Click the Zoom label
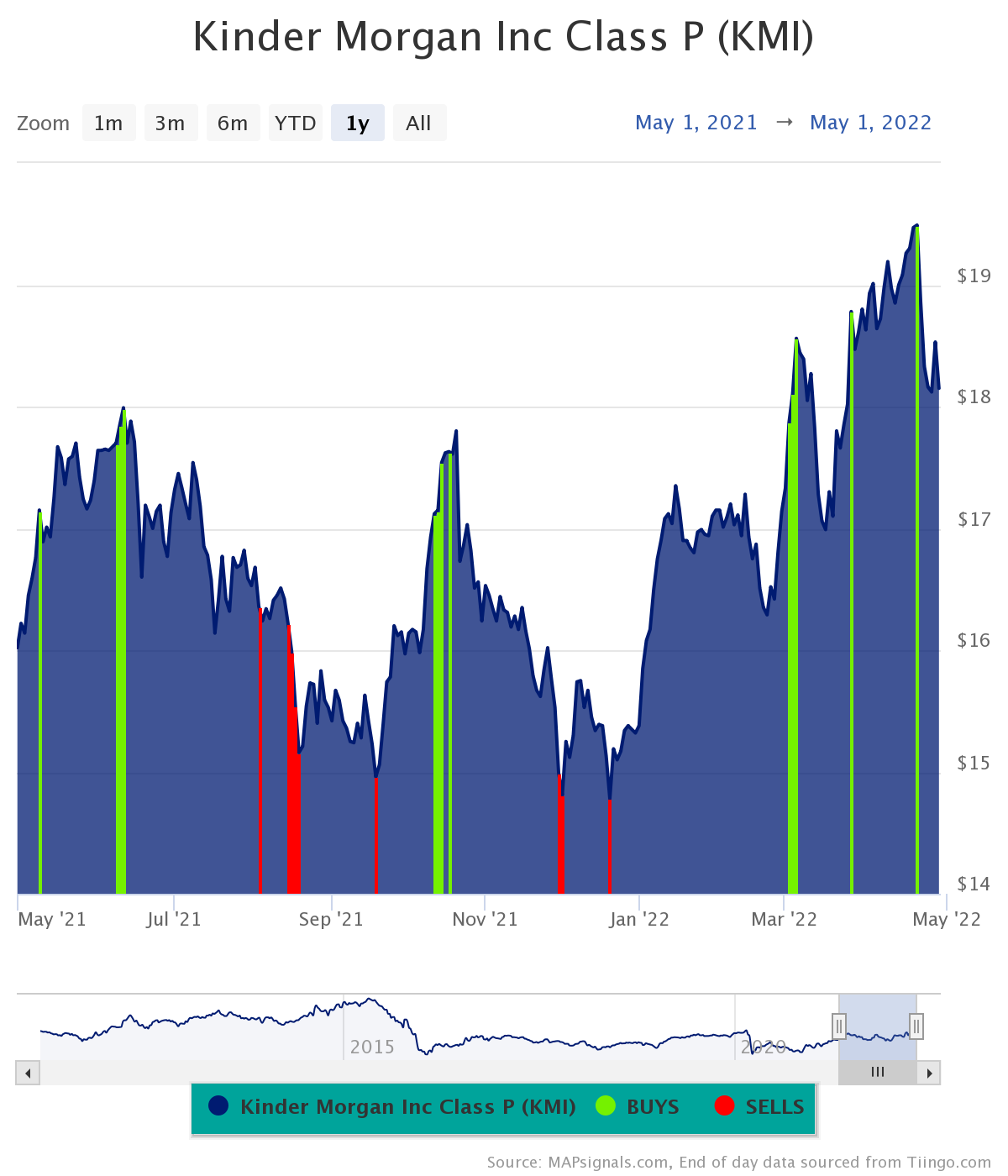The height and width of the screenshot is (1176, 1008). pos(43,123)
